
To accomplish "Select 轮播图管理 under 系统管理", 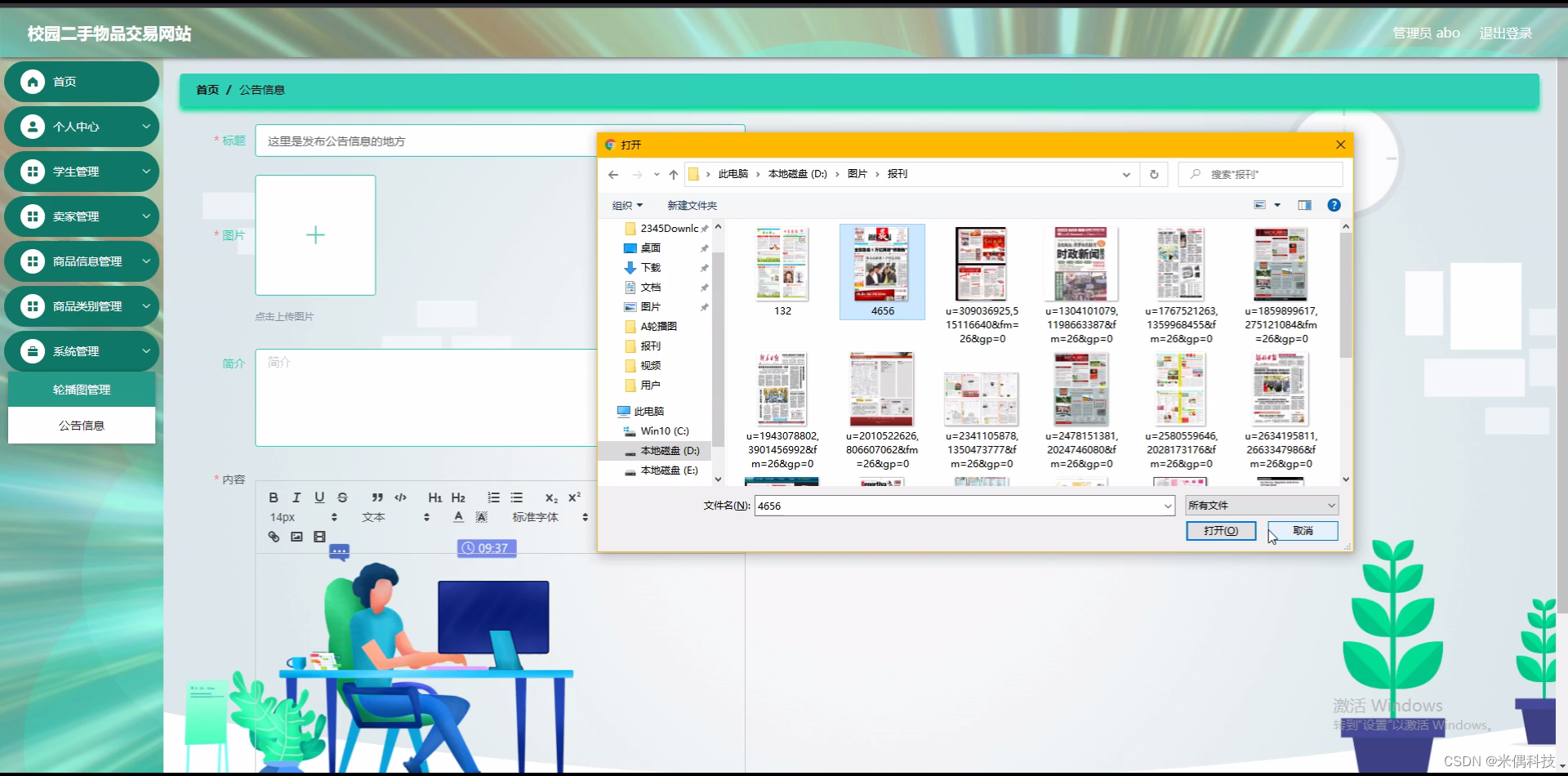I will (81, 389).
